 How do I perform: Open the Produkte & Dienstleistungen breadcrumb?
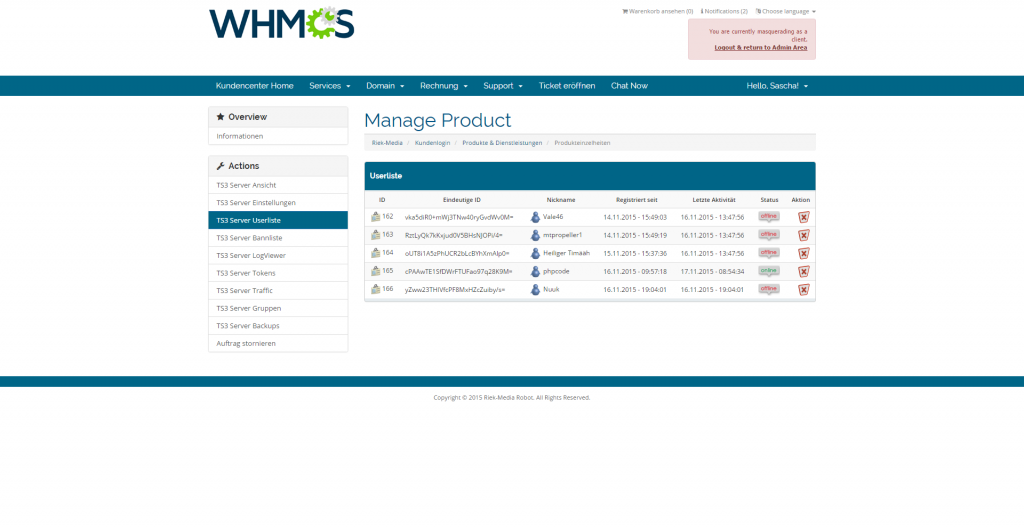pos(501,143)
